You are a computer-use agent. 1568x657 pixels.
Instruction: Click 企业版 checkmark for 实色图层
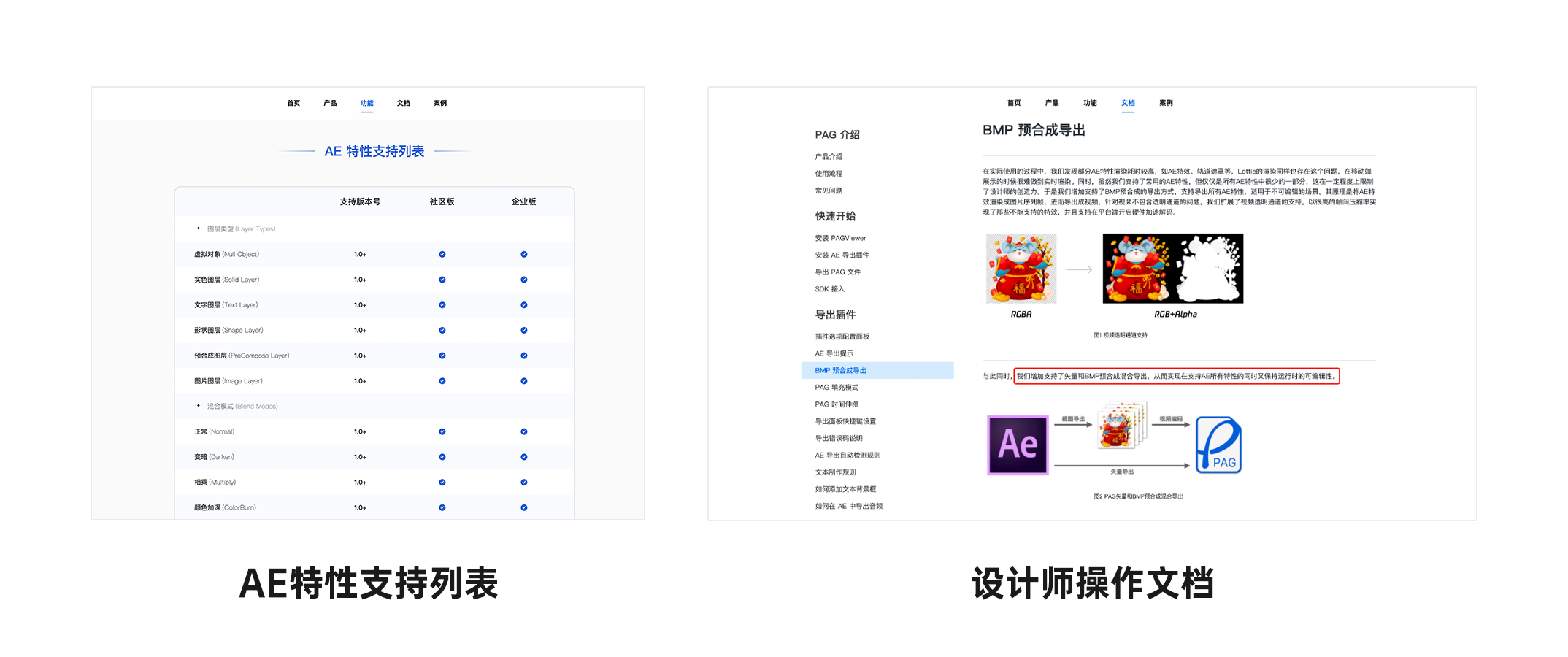[524, 280]
